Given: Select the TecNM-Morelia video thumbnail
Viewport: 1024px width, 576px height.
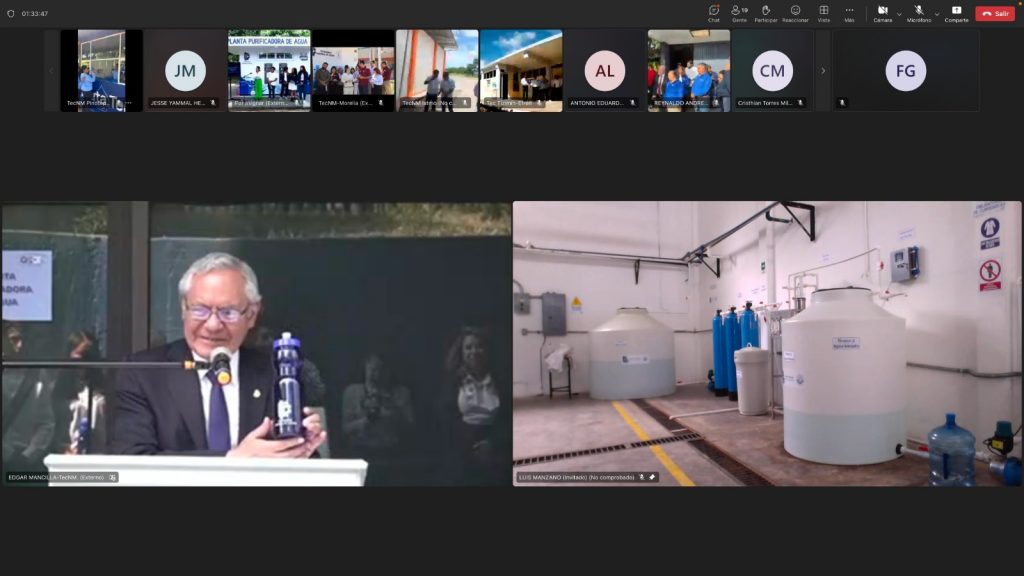Looking at the screenshot, I should (x=353, y=71).
